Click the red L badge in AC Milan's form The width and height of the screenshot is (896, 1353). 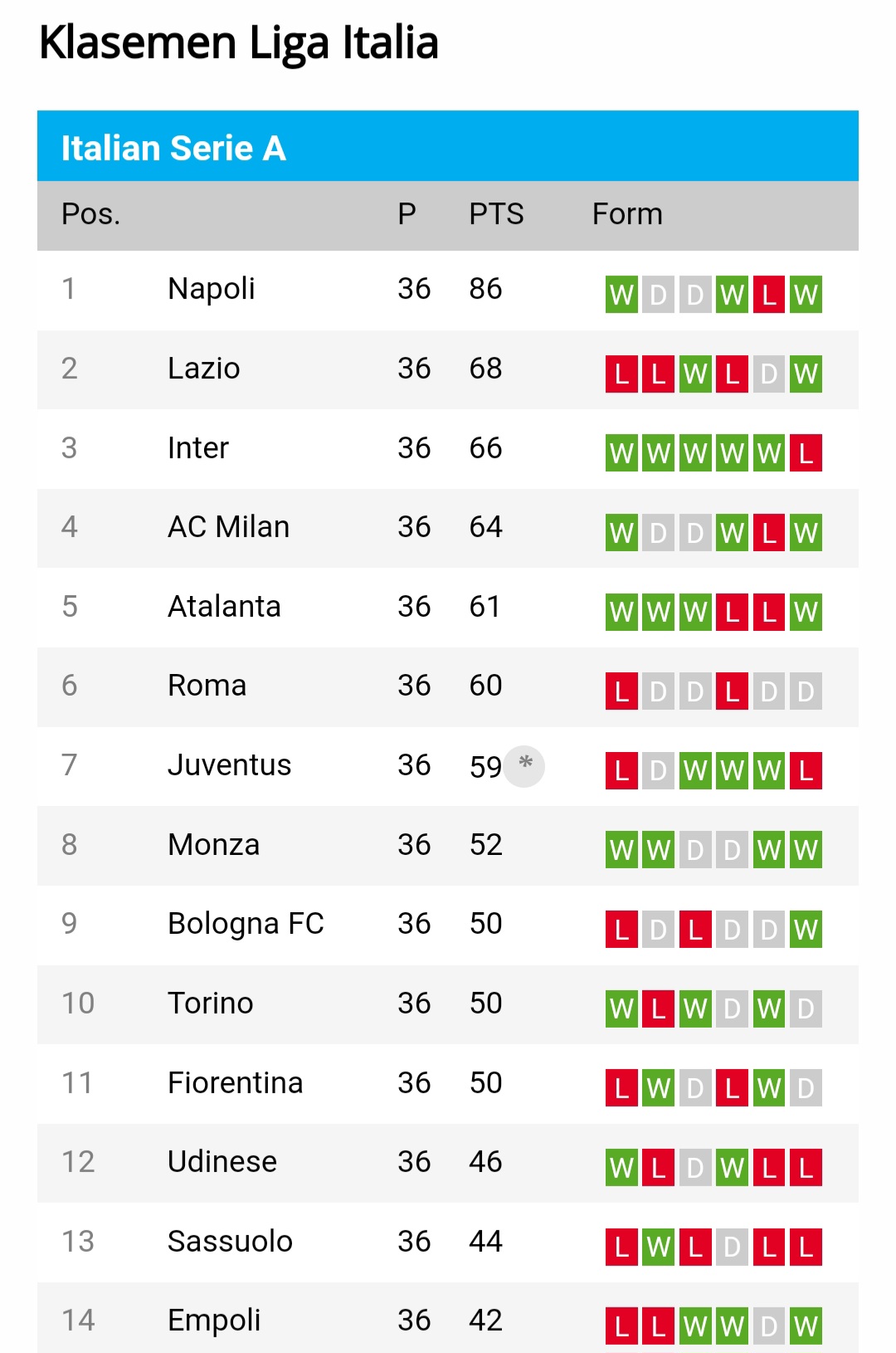click(x=769, y=532)
